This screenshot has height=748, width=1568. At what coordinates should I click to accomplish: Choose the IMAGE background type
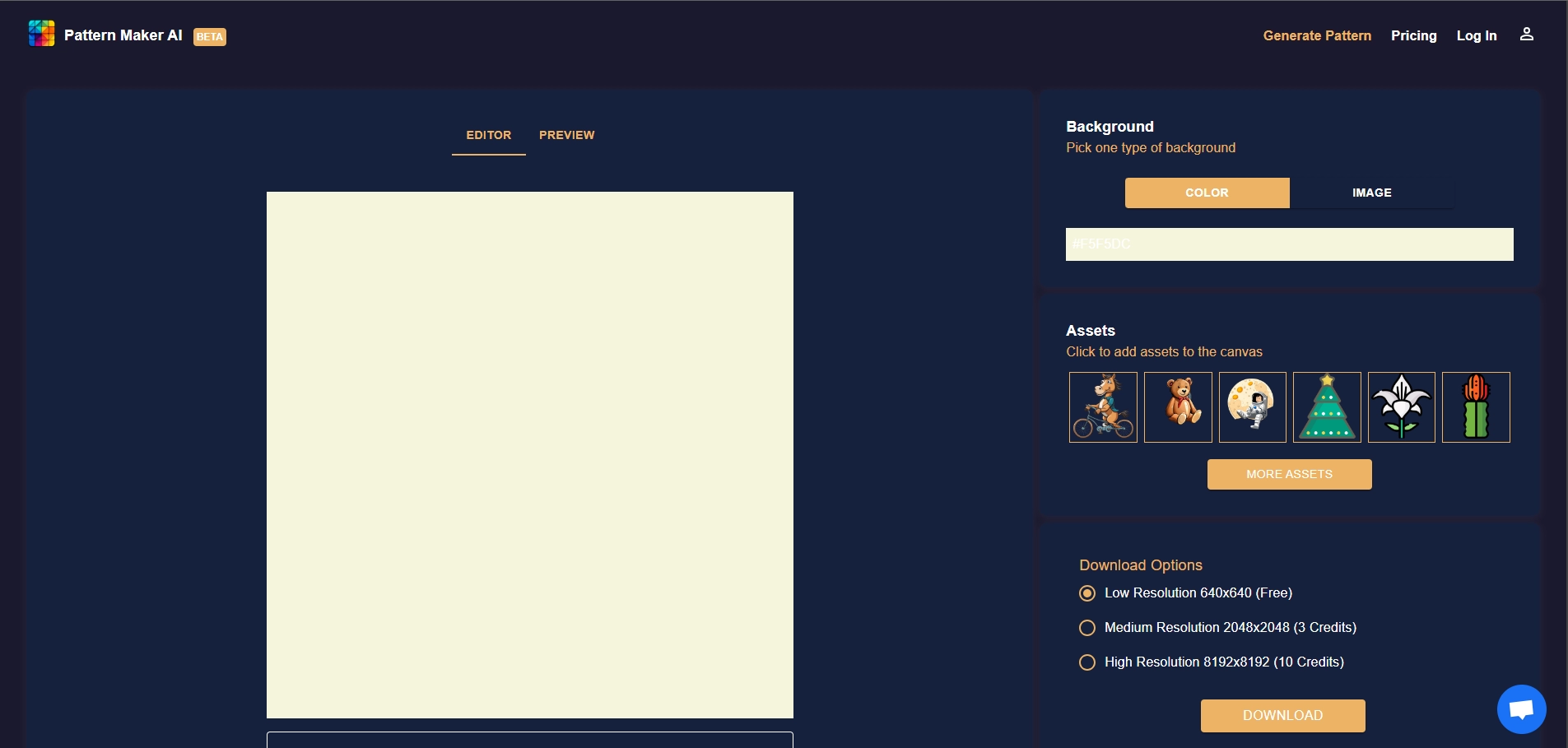pos(1371,193)
